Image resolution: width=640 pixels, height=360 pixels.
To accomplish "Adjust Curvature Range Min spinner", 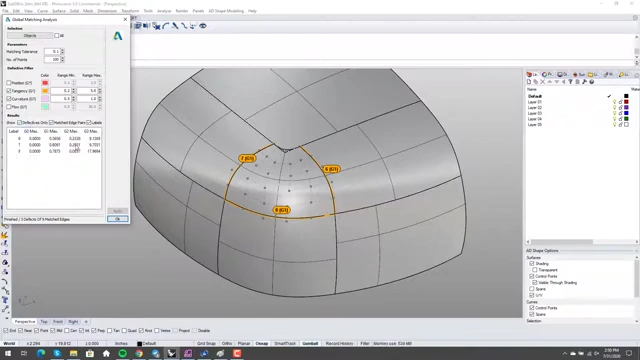I will pos(73,99).
